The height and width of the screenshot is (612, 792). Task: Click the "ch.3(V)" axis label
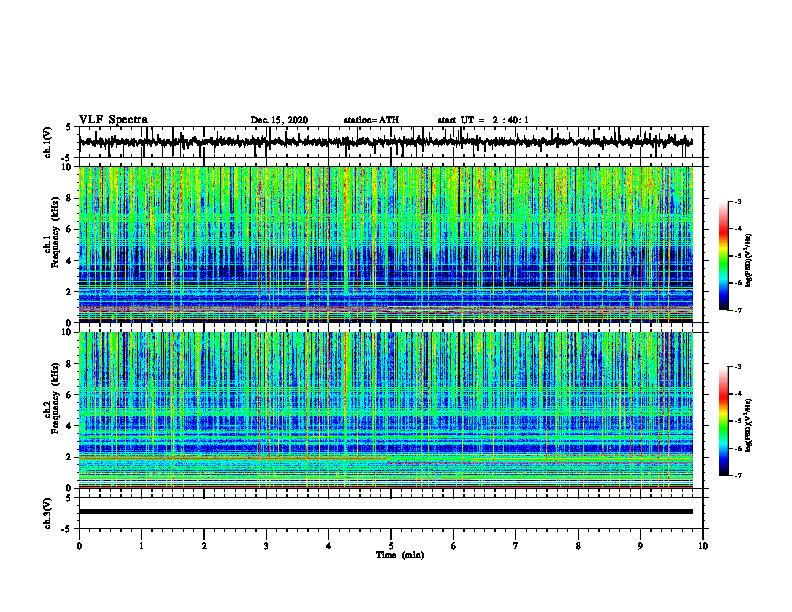tap(48, 513)
